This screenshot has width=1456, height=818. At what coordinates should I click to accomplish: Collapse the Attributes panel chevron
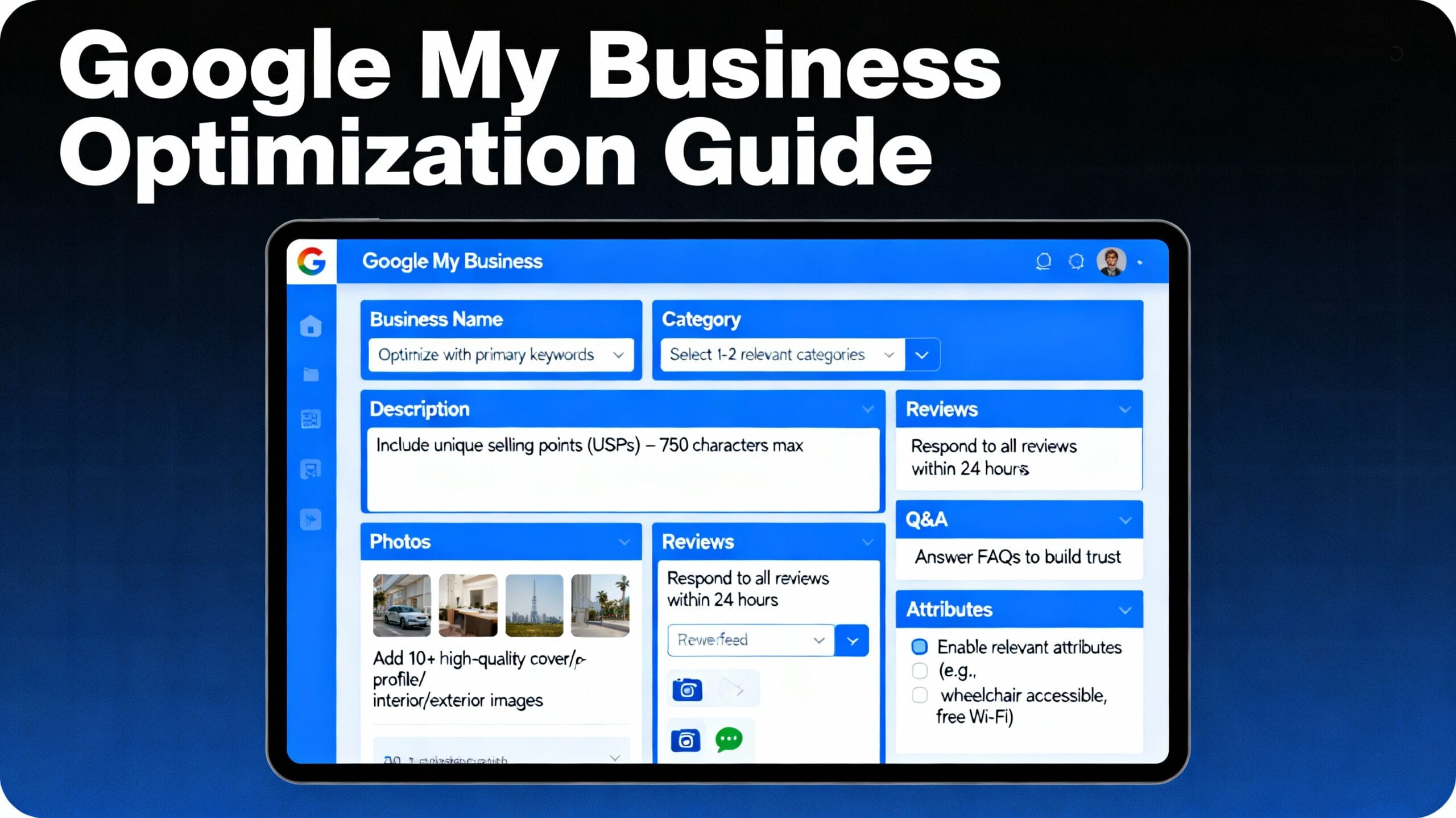pyautogui.click(x=1124, y=610)
